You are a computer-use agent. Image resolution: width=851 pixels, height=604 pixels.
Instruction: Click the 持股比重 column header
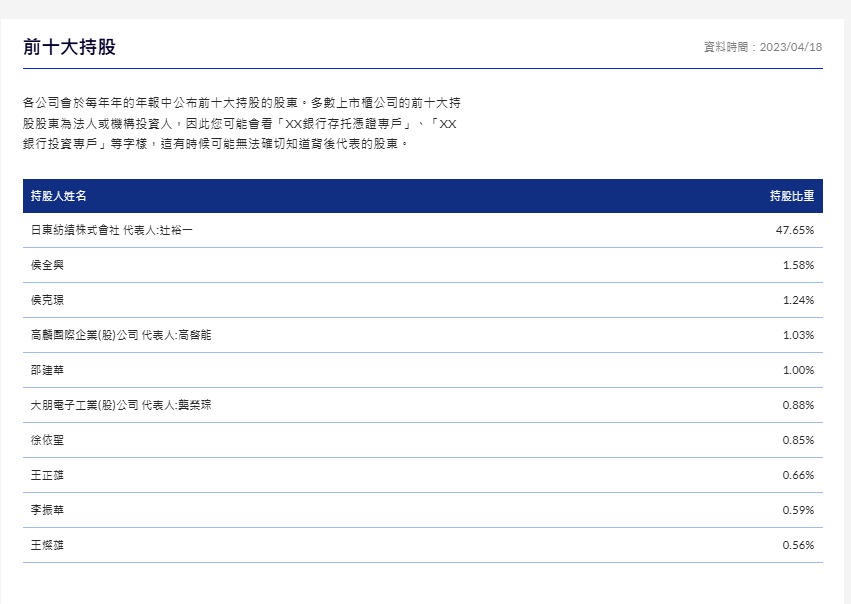(792, 196)
